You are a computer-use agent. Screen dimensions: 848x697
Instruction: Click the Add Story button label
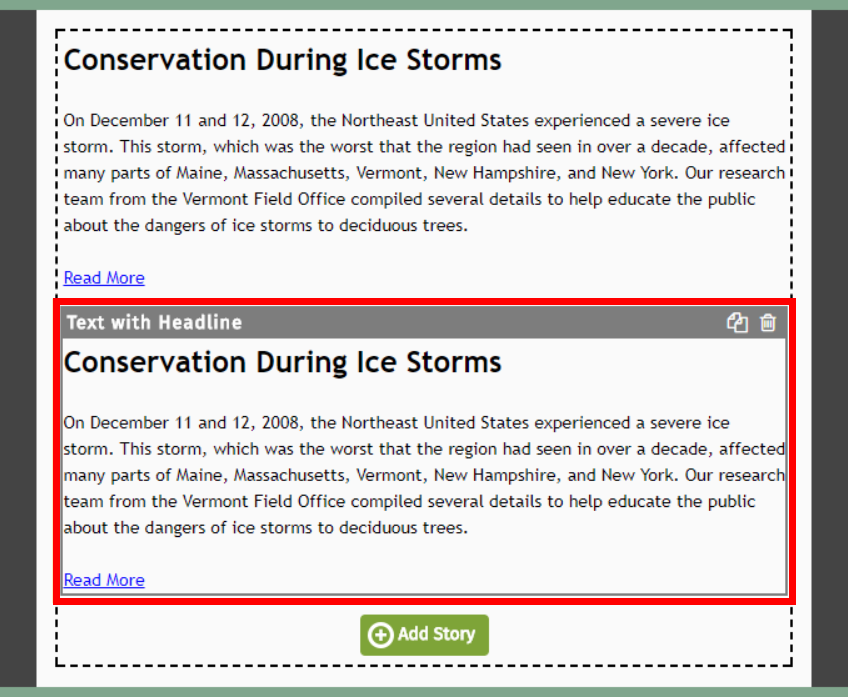436,634
